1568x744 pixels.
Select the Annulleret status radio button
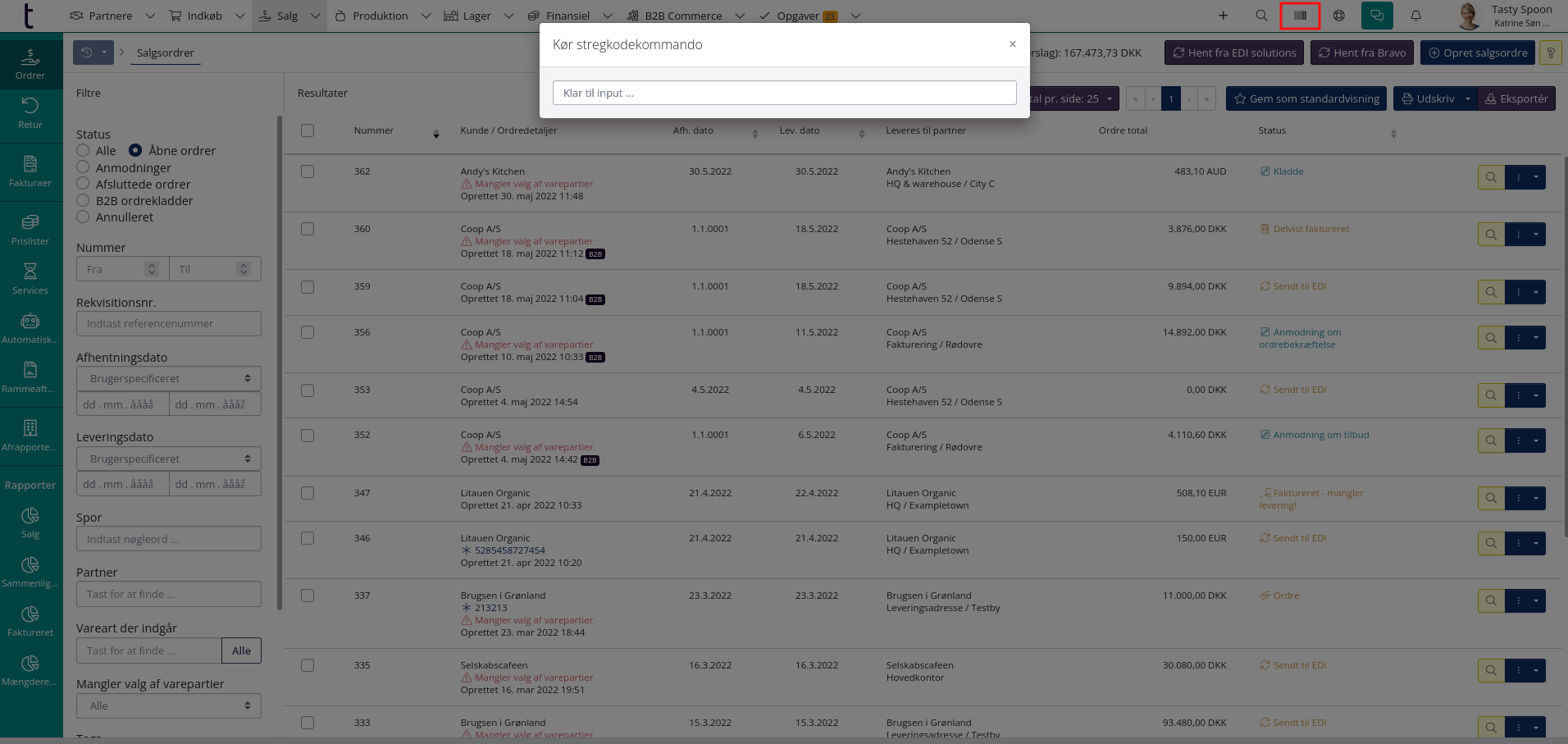pyautogui.click(x=83, y=217)
